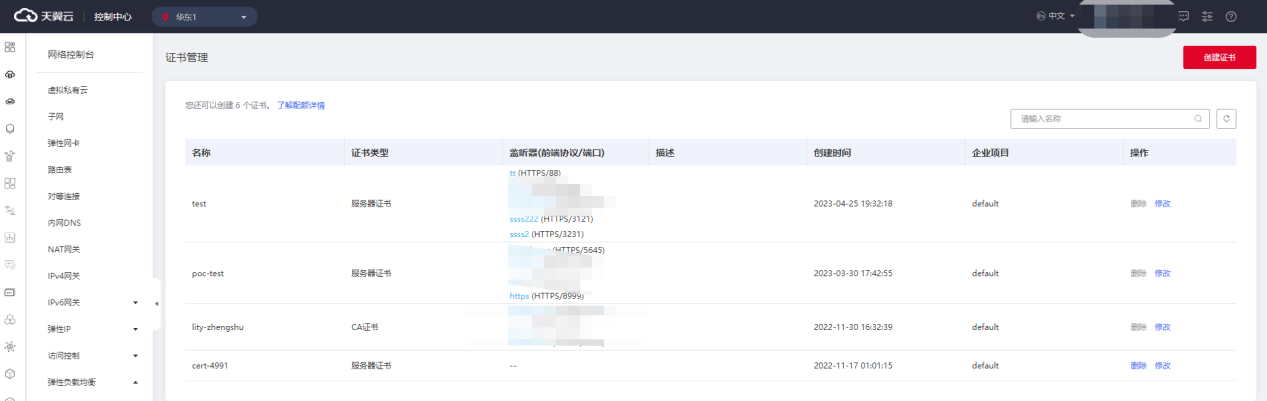
Task: Open IPv4网关 in sidebar
Action: click(64, 276)
